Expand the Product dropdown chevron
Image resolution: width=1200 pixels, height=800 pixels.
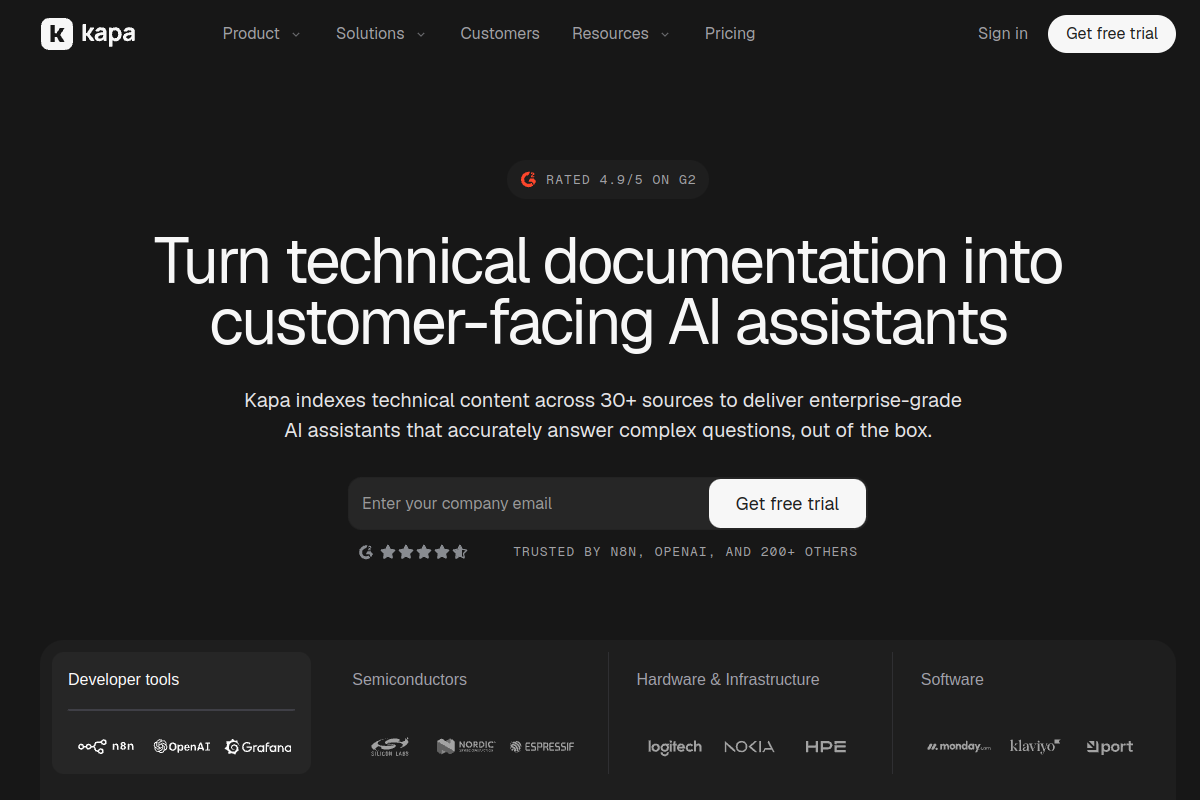click(x=295, y=34)
